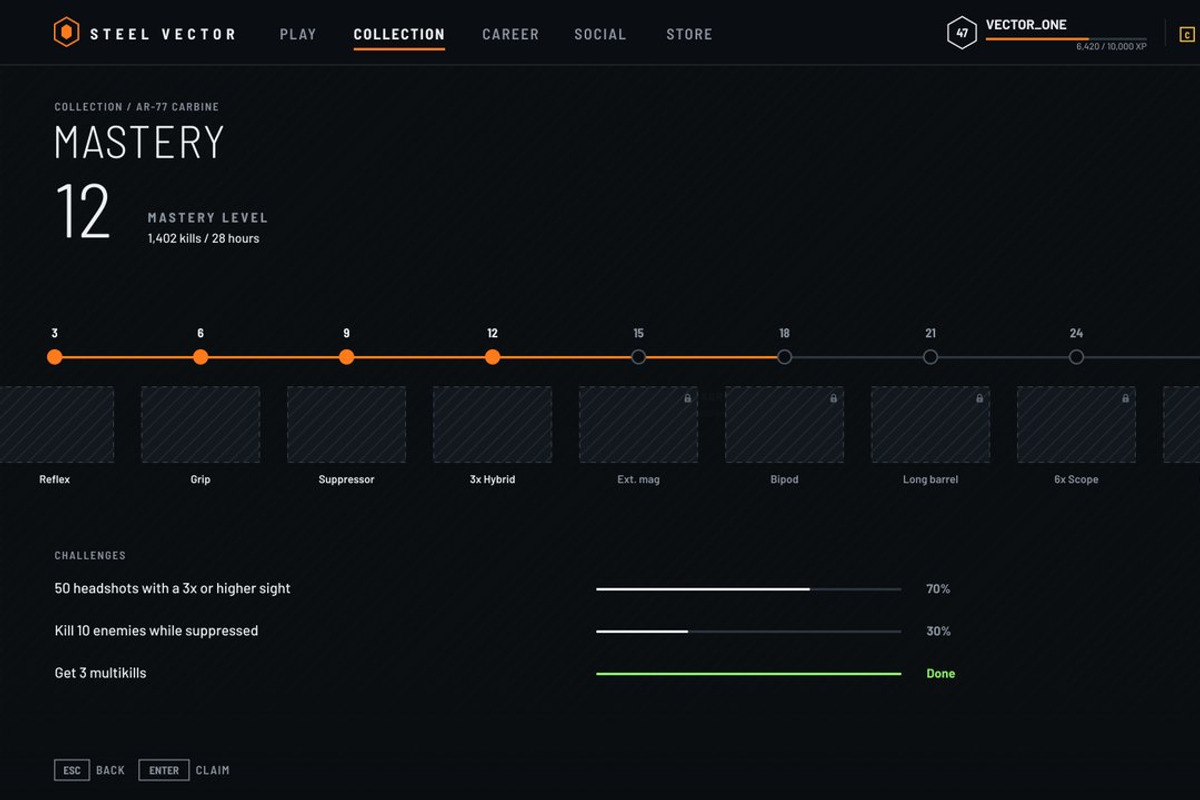
Task: Go to the SOCIAL tab
Action: 600,34
